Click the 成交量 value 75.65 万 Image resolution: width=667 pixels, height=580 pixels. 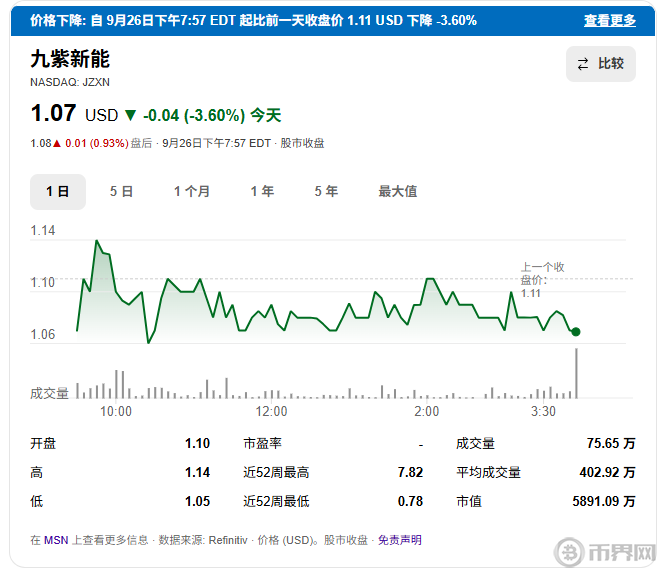[611, 443]
